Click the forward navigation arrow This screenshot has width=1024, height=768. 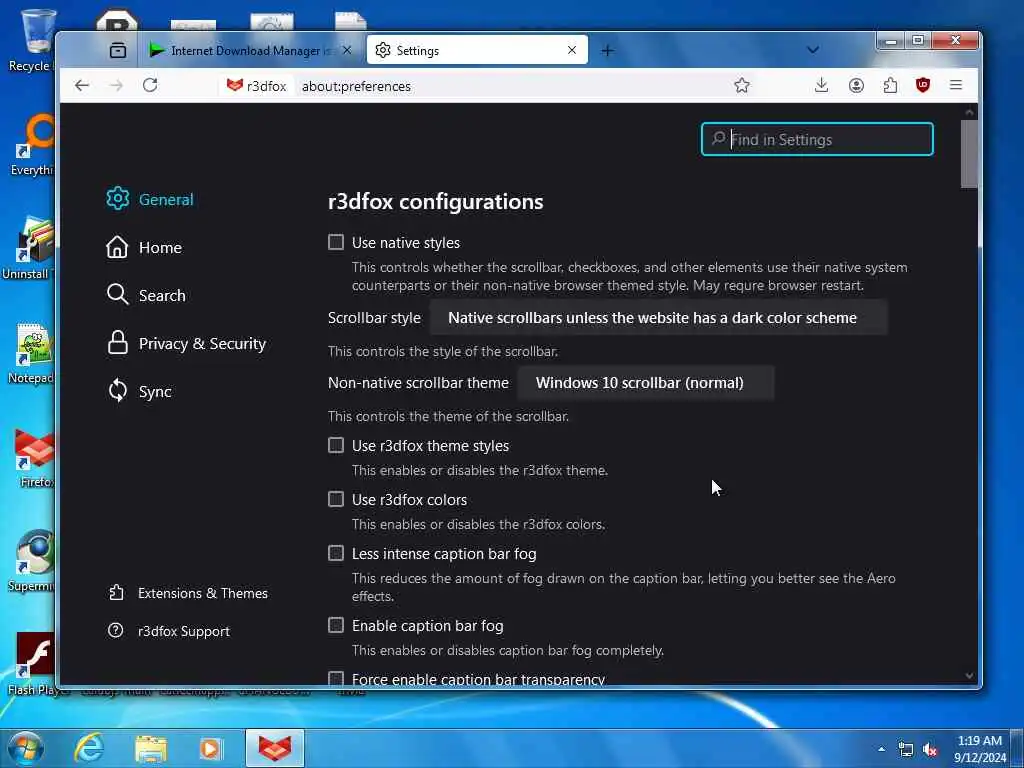116,86
